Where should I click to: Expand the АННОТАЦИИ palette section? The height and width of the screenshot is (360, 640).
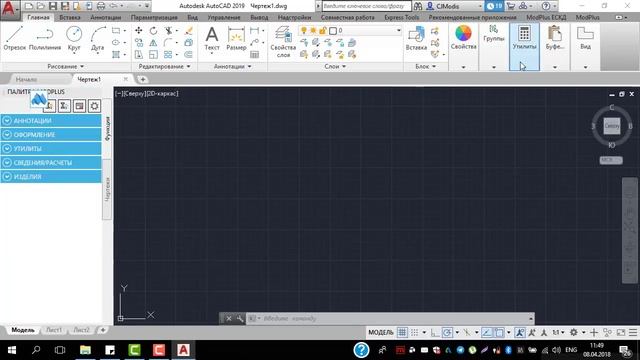click(x=51, y=121)
